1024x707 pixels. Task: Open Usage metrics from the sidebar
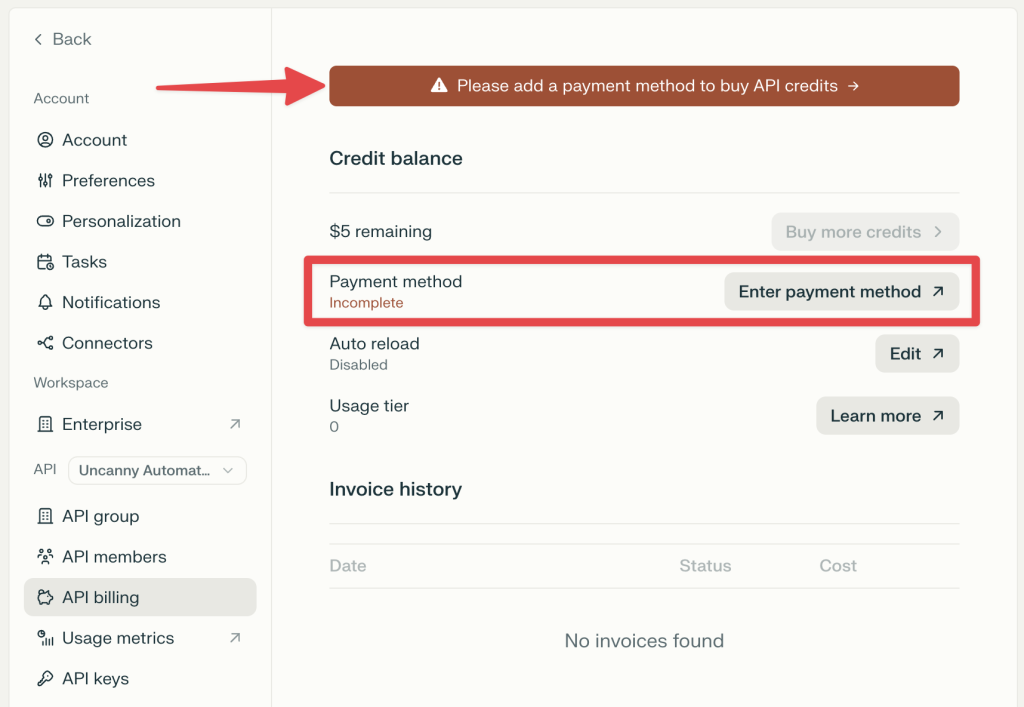116,638
